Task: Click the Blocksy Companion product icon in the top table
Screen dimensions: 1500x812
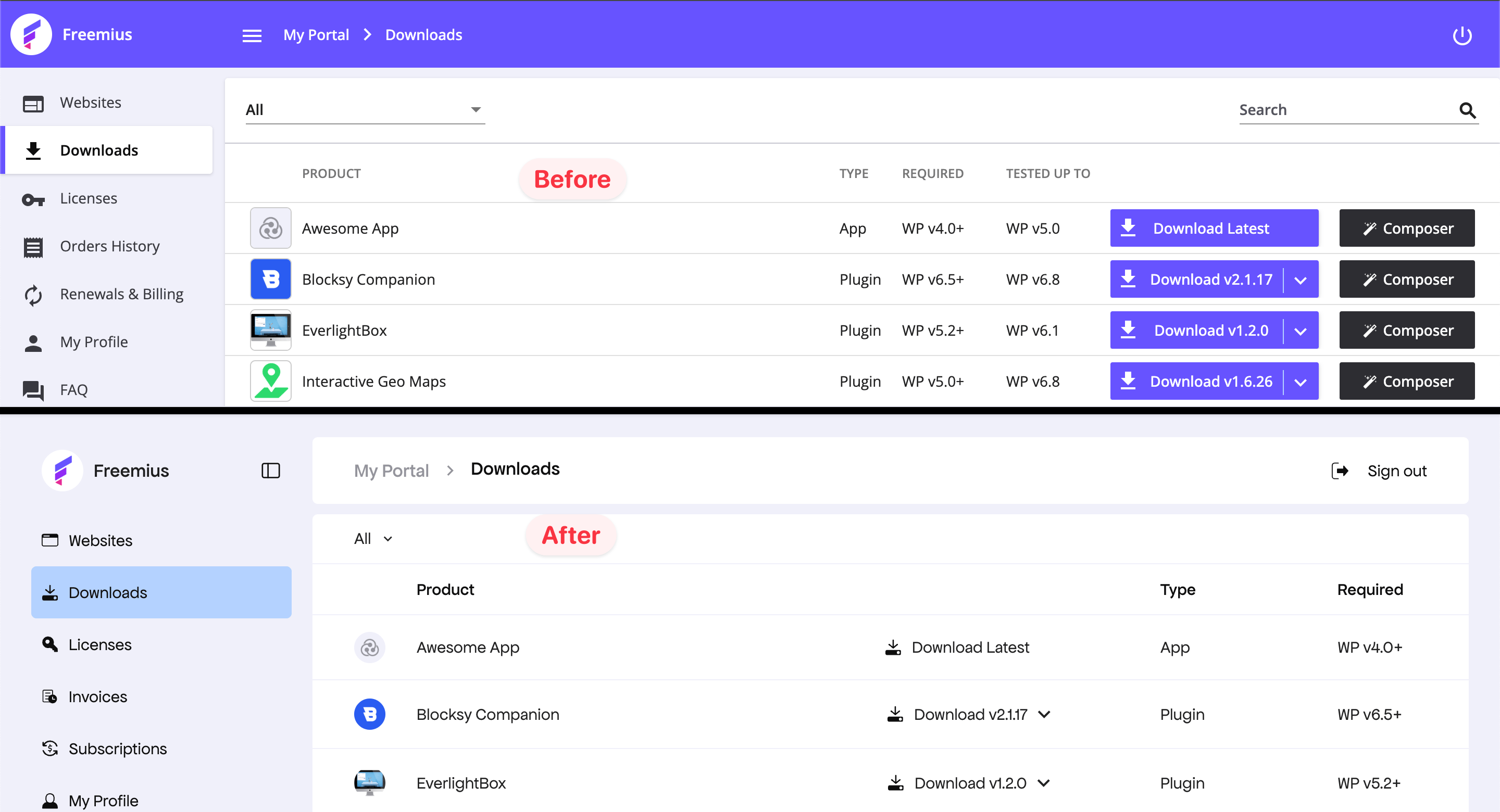Action: coord(270,280)
